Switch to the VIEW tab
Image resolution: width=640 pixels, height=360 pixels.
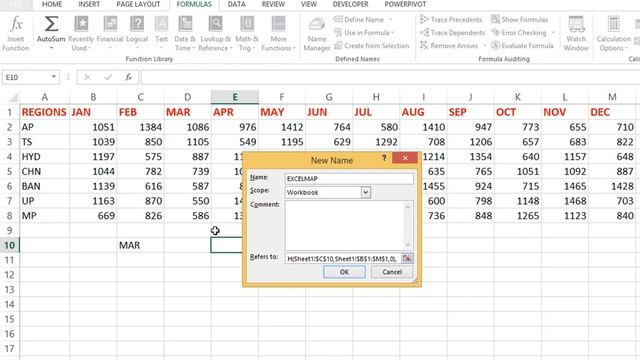309,4
